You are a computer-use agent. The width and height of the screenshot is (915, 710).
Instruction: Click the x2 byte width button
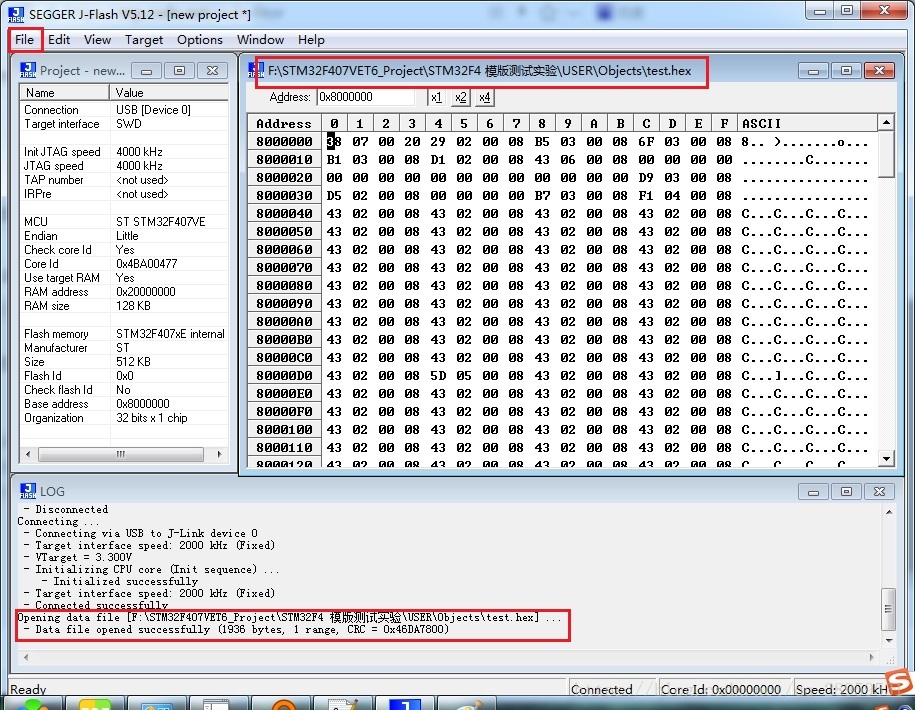pyautogui.click(x=460, y=97)
